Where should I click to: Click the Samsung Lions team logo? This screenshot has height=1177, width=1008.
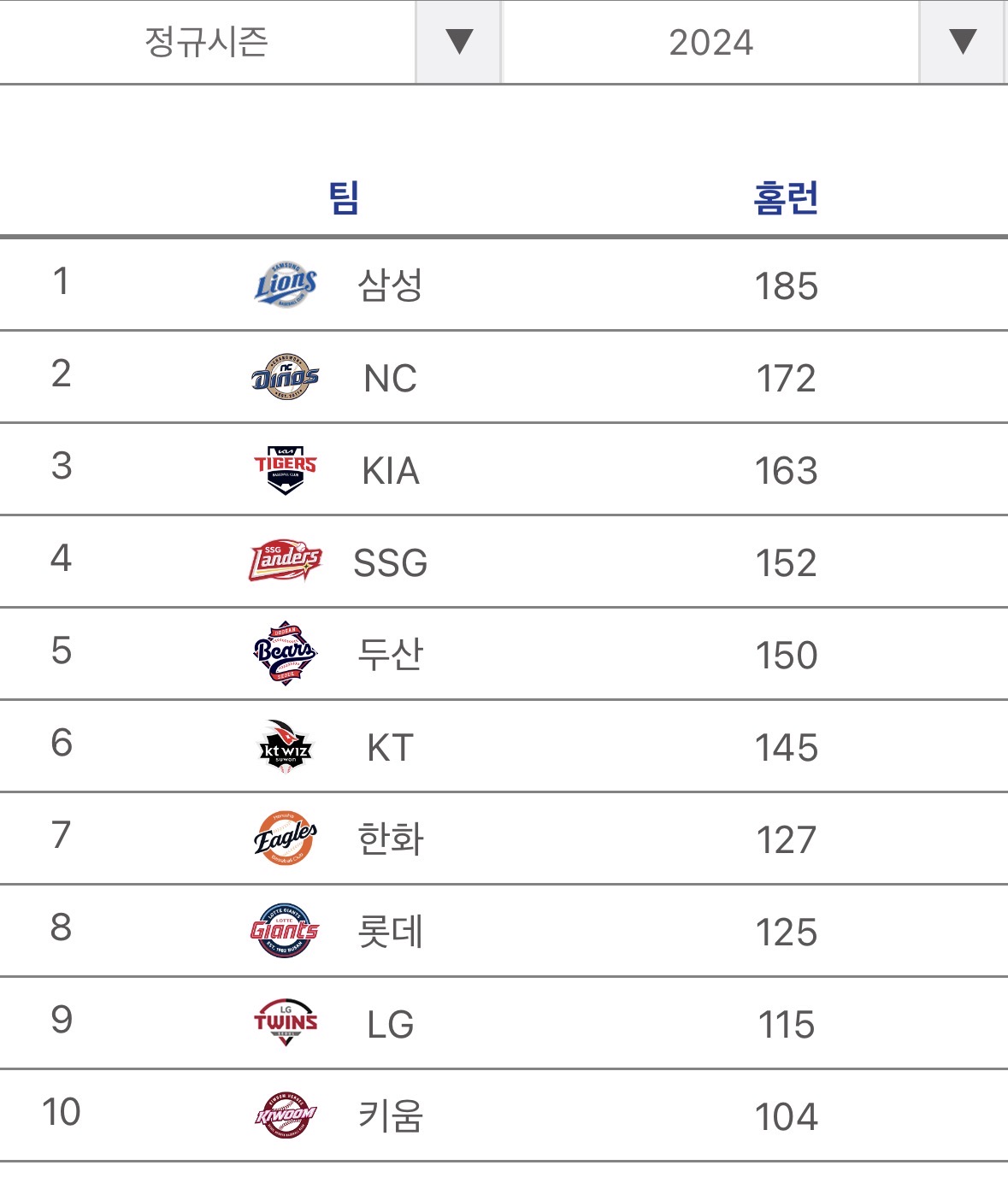[286, 285]
